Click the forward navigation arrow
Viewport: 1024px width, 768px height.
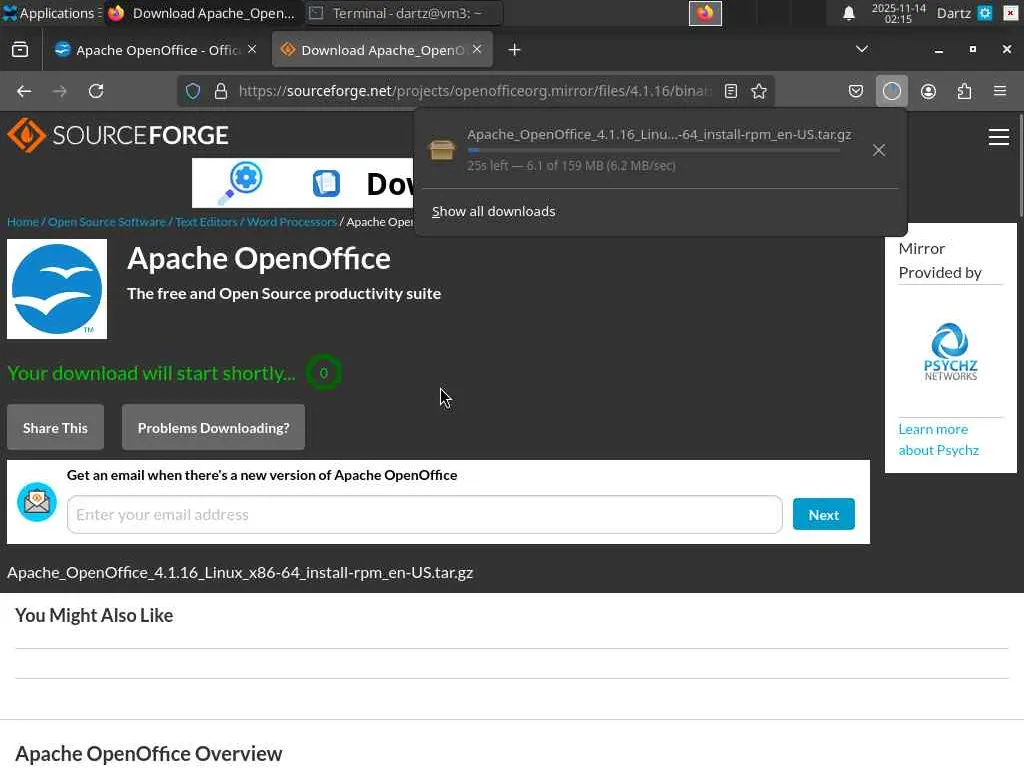[x=59, y=91]
